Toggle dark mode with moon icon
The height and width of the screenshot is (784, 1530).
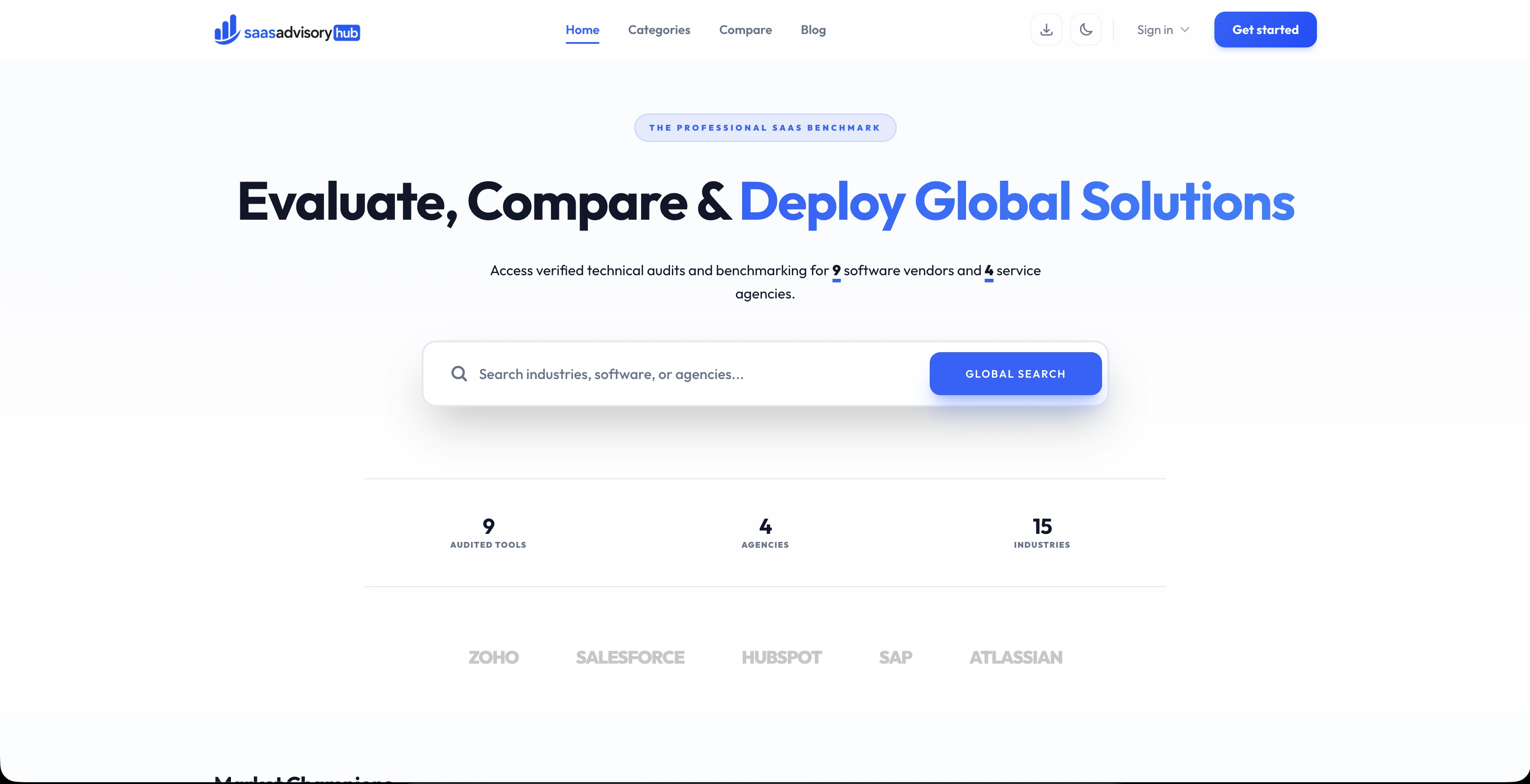1086,30
